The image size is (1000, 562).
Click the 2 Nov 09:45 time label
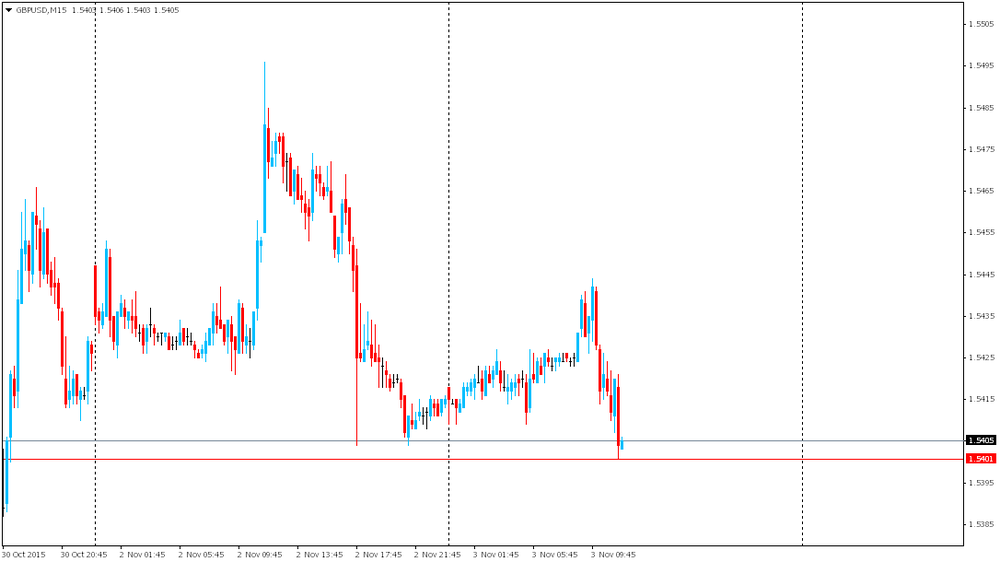(x=260, y=554)
